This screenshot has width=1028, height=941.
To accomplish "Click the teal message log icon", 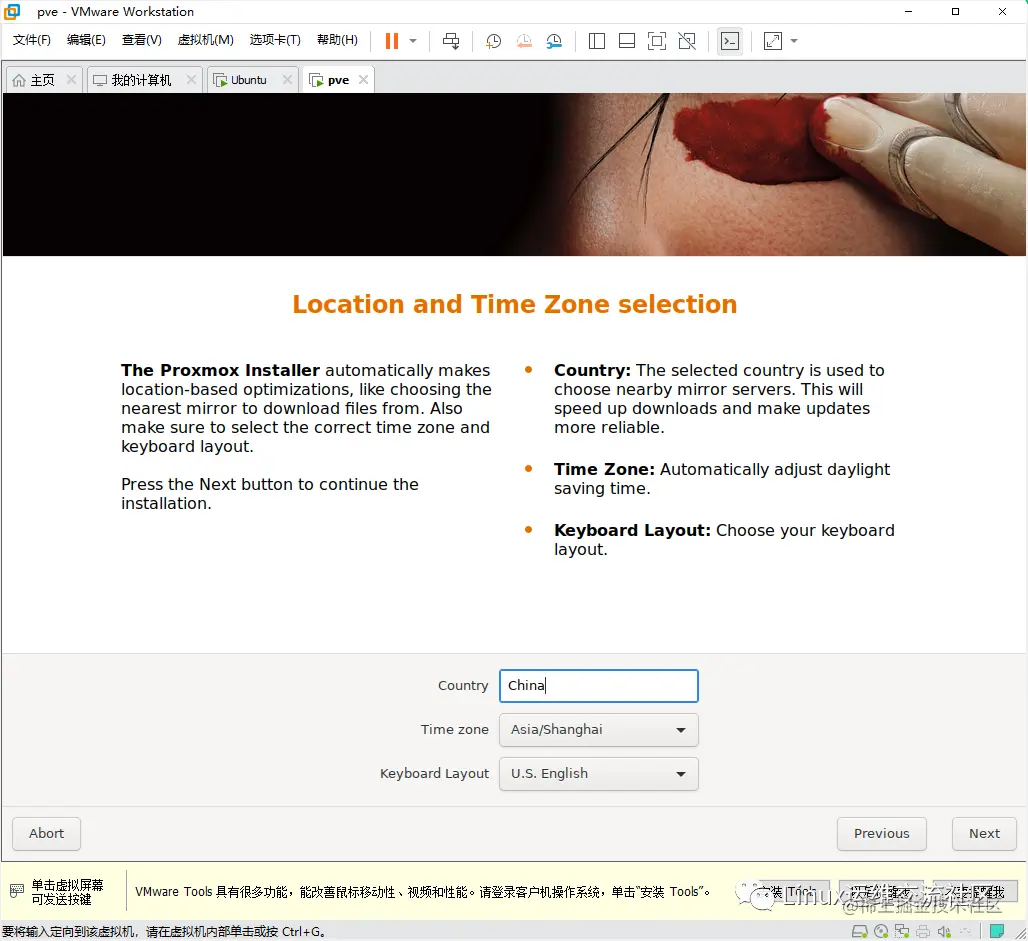I will pyautogui.click(x=997, y=931).
